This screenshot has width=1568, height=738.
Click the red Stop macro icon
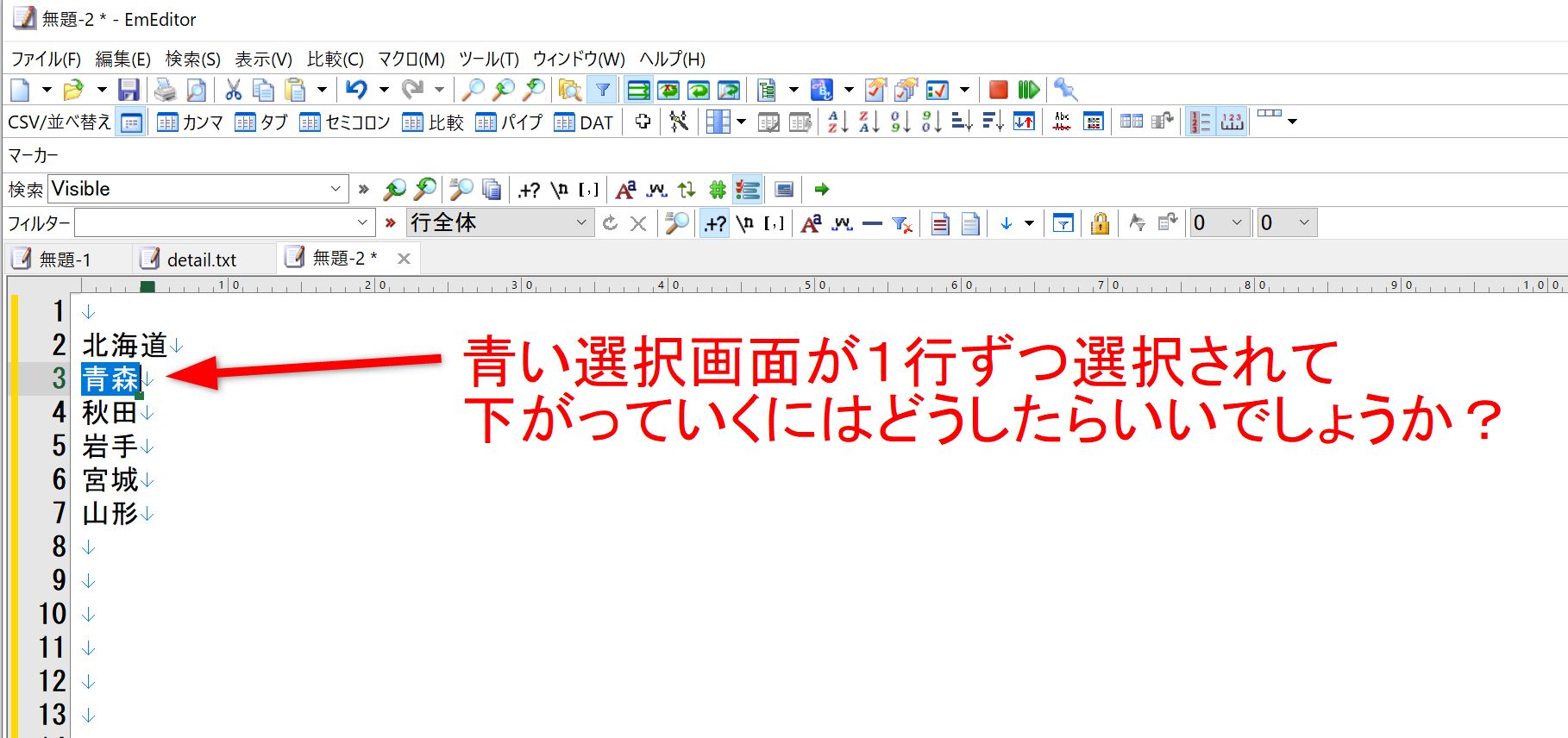(x=998, y=90)
